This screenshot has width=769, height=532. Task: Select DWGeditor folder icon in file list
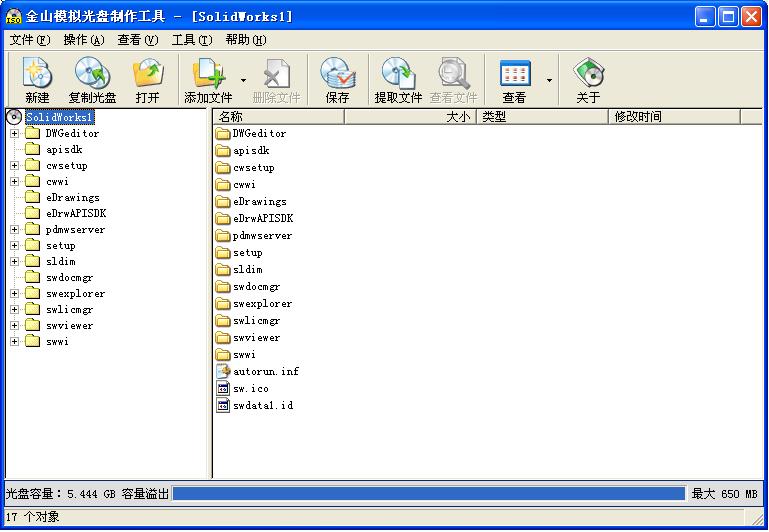(223, 133)
